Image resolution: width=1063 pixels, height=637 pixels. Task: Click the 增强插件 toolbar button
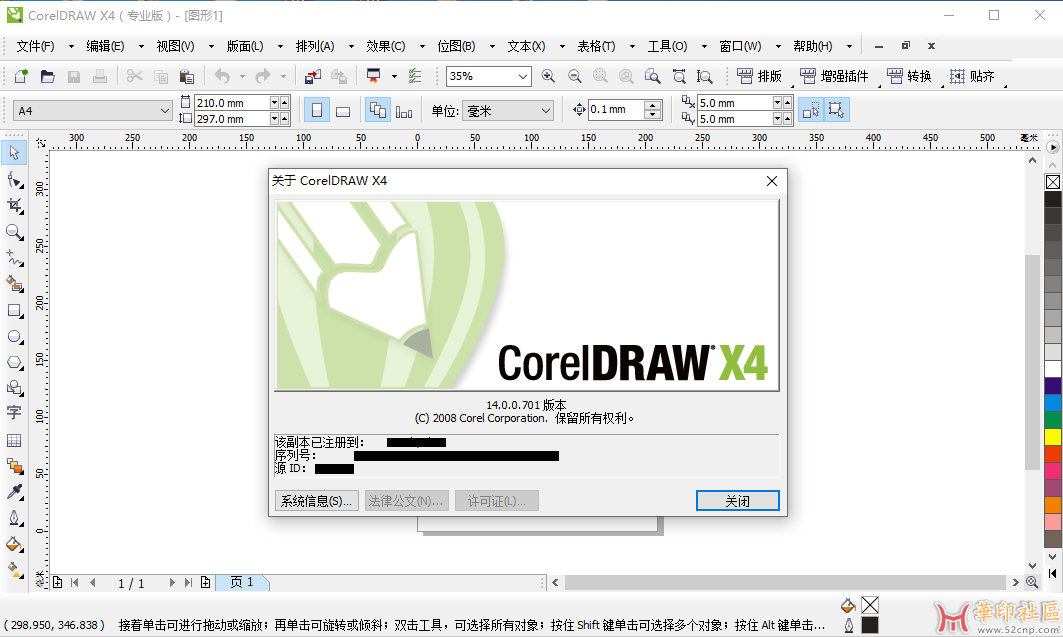point(835,76)
